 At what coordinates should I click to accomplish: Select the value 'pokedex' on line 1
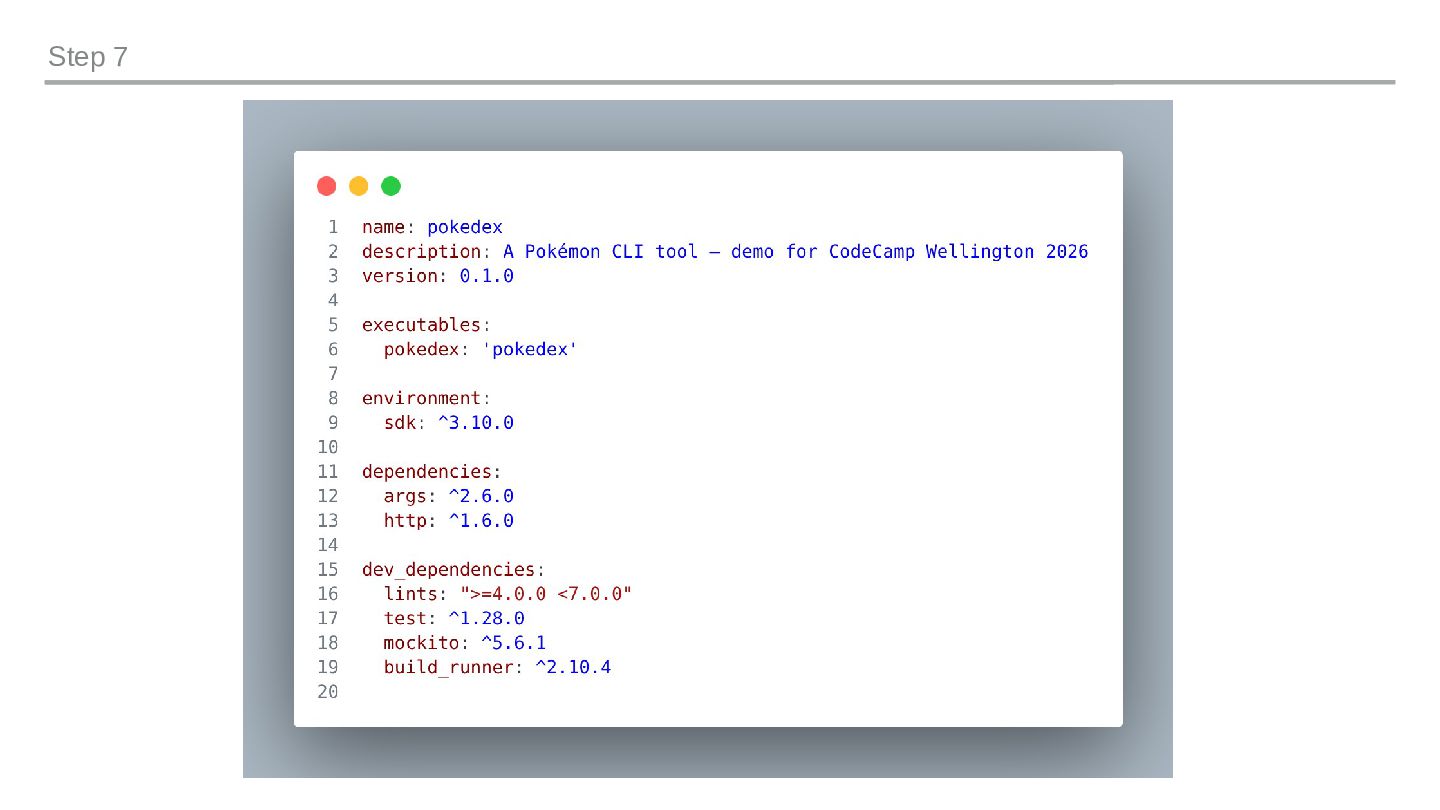pyautogui.click(x=465, y=227)
